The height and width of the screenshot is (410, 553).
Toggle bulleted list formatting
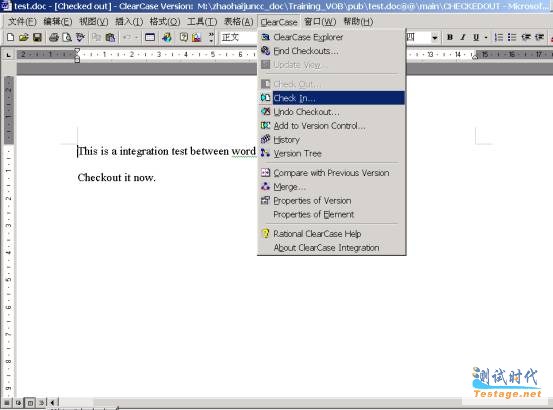coord(512,37)
